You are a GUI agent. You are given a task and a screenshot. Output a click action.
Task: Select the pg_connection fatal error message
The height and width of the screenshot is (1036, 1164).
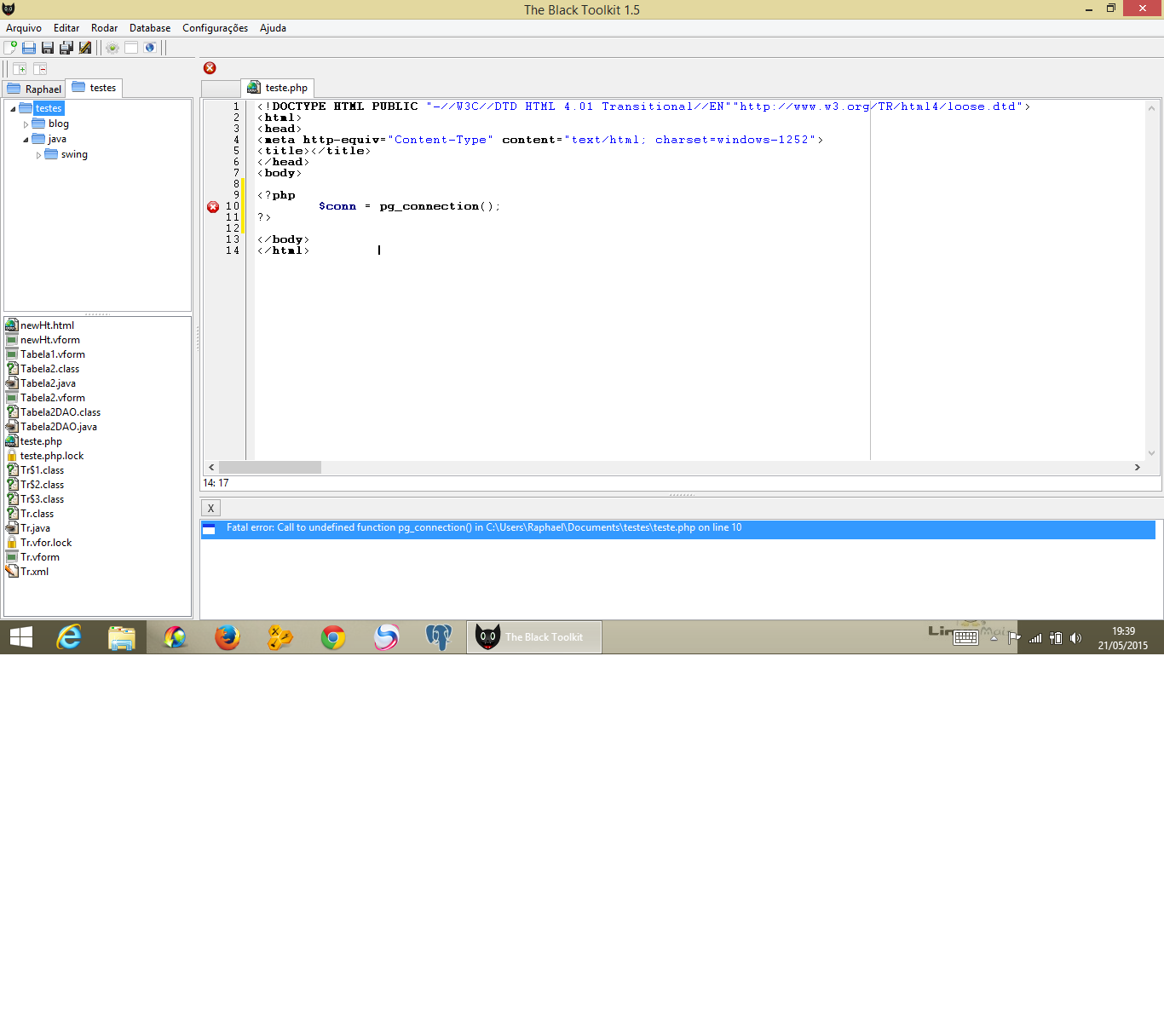pos(482,527)
